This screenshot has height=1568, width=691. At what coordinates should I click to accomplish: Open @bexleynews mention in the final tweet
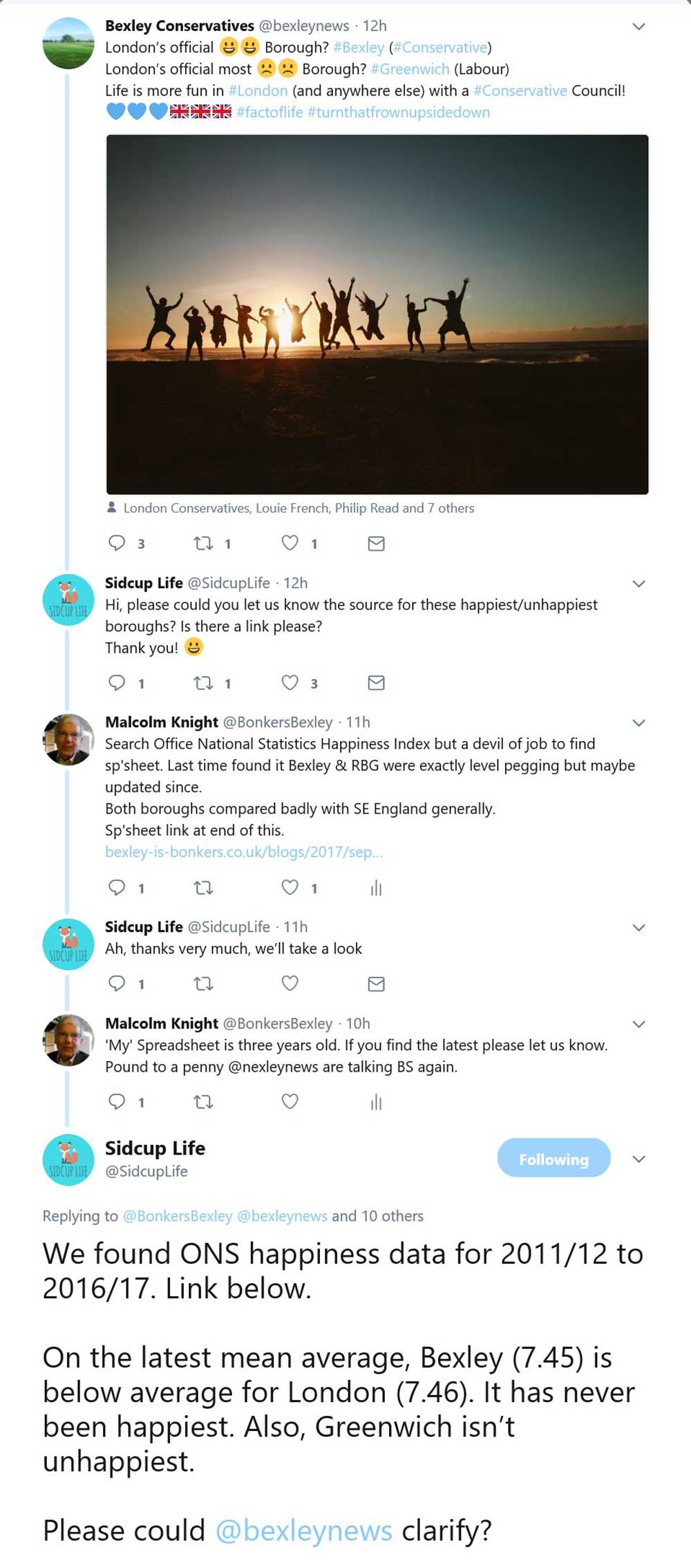[303, 1531]
